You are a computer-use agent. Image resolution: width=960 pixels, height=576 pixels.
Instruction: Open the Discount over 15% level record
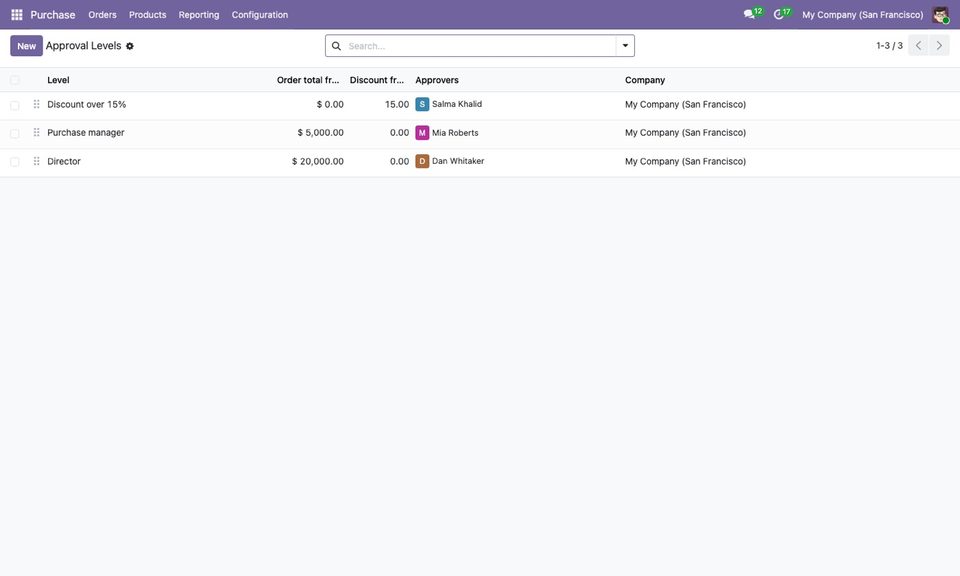click(86, 105)
